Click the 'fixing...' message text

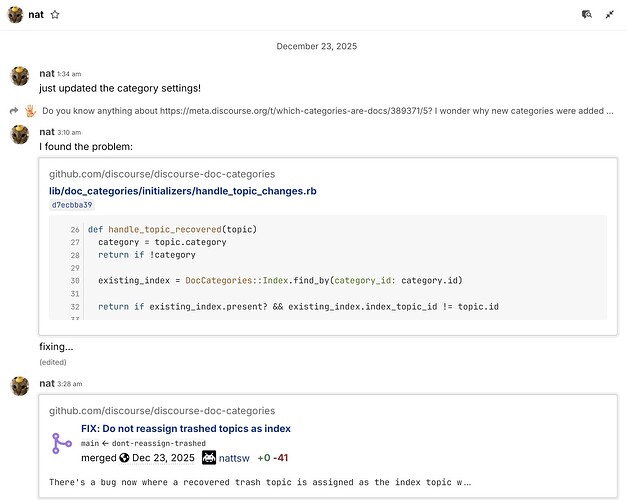point(56,347)
